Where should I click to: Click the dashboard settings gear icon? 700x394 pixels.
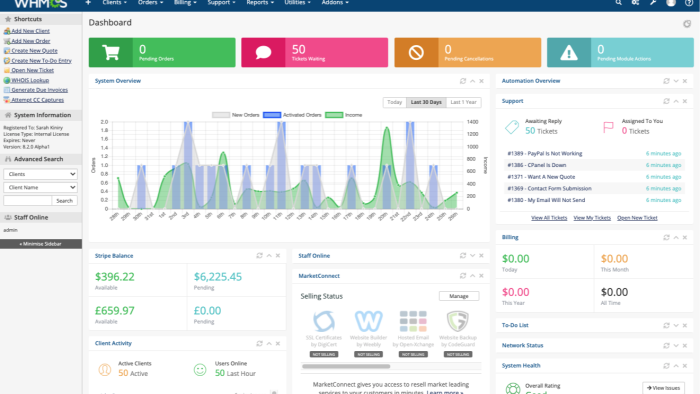[x=687, y=24]
